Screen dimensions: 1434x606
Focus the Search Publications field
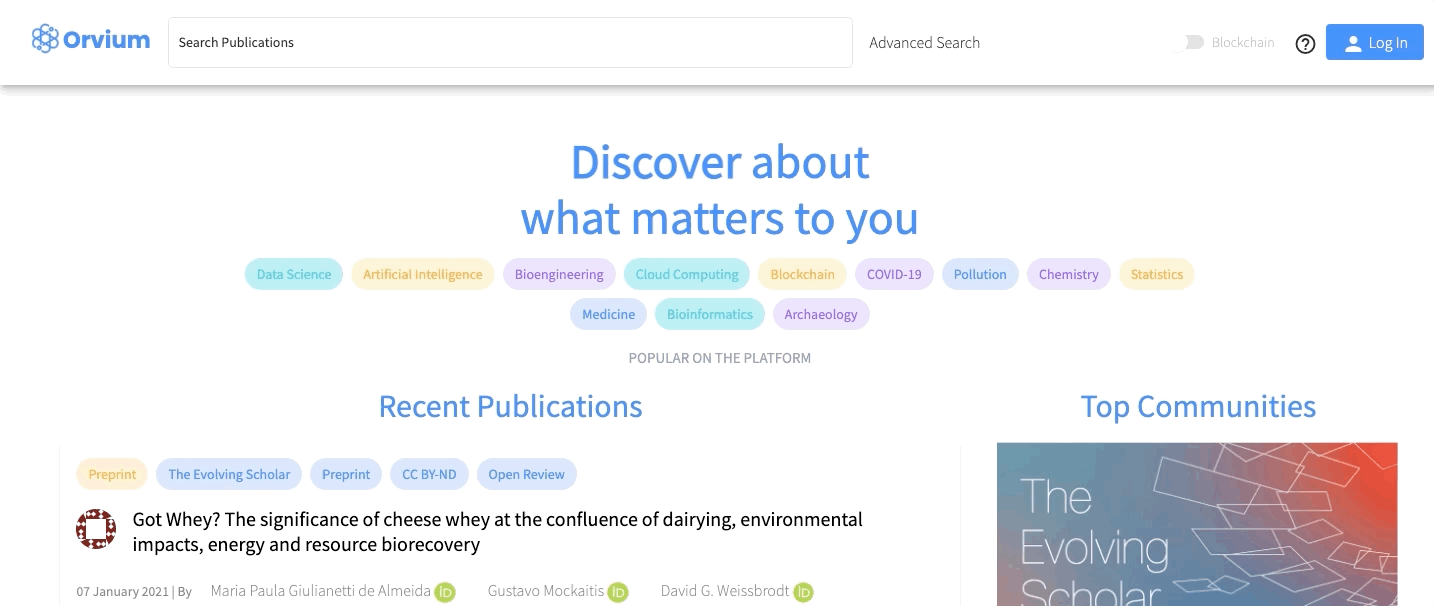510,42
